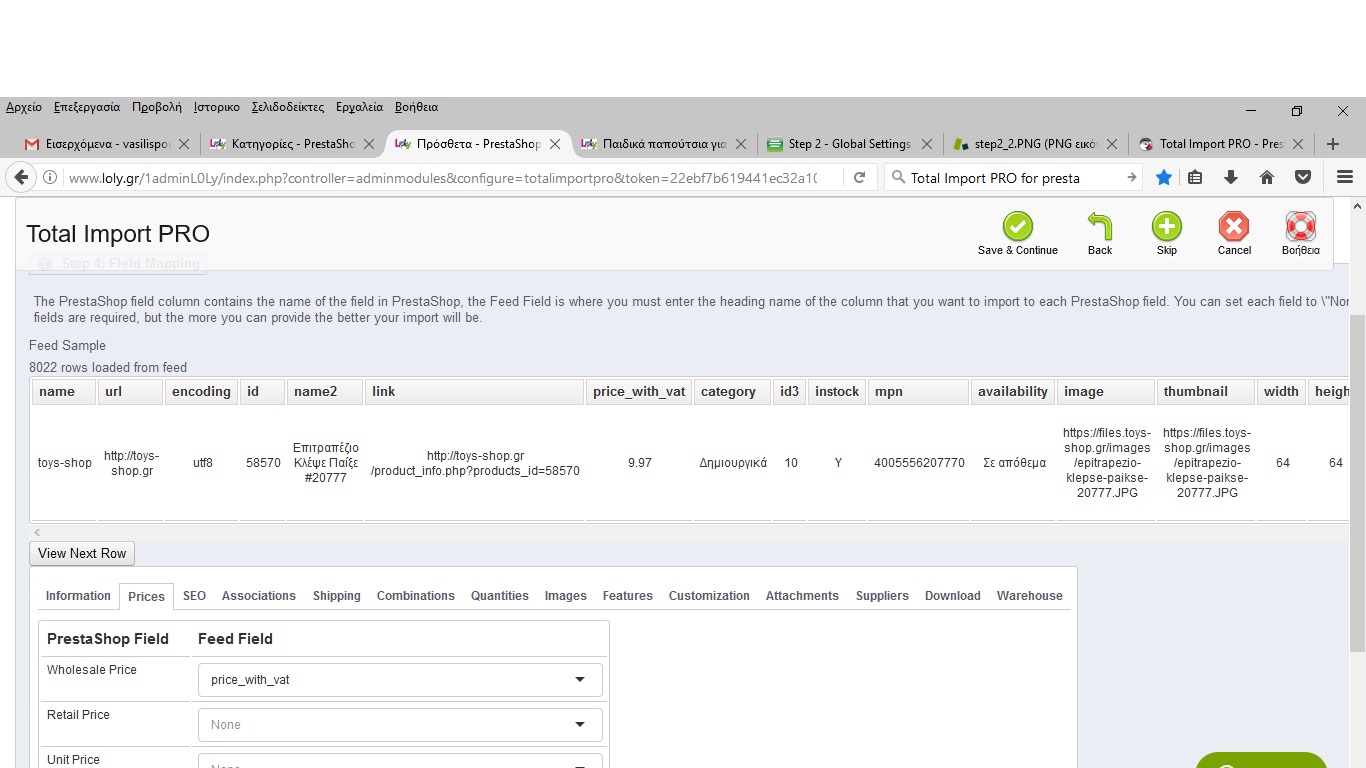Image resolution: width=1366 pixels, height=768 pixels.
Task: Open the Βοήθεια menu in the menu bar
Action: tap(416, 107)
